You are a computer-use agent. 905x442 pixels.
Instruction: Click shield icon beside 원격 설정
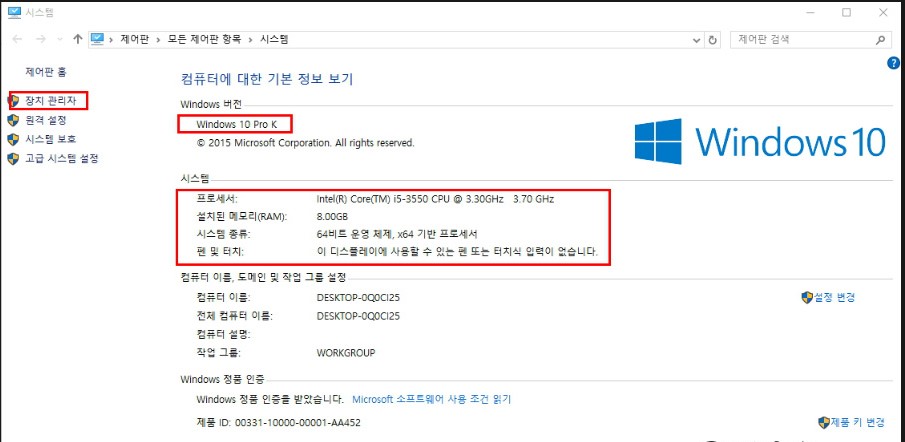coord(13,120)
